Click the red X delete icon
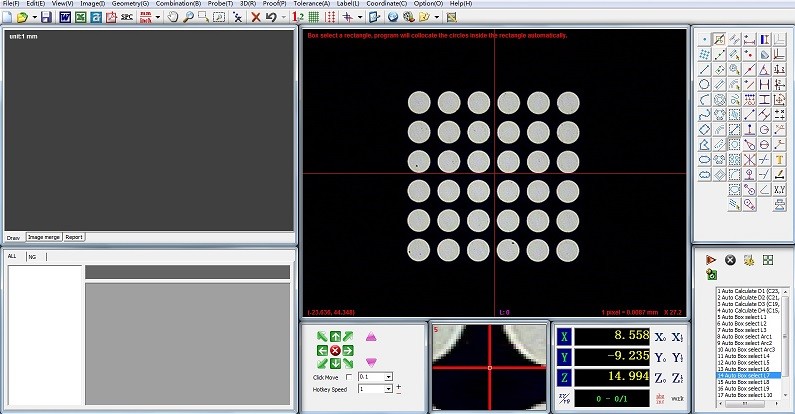The width and height of the screenshot is (795, 414). pos(256,17)
